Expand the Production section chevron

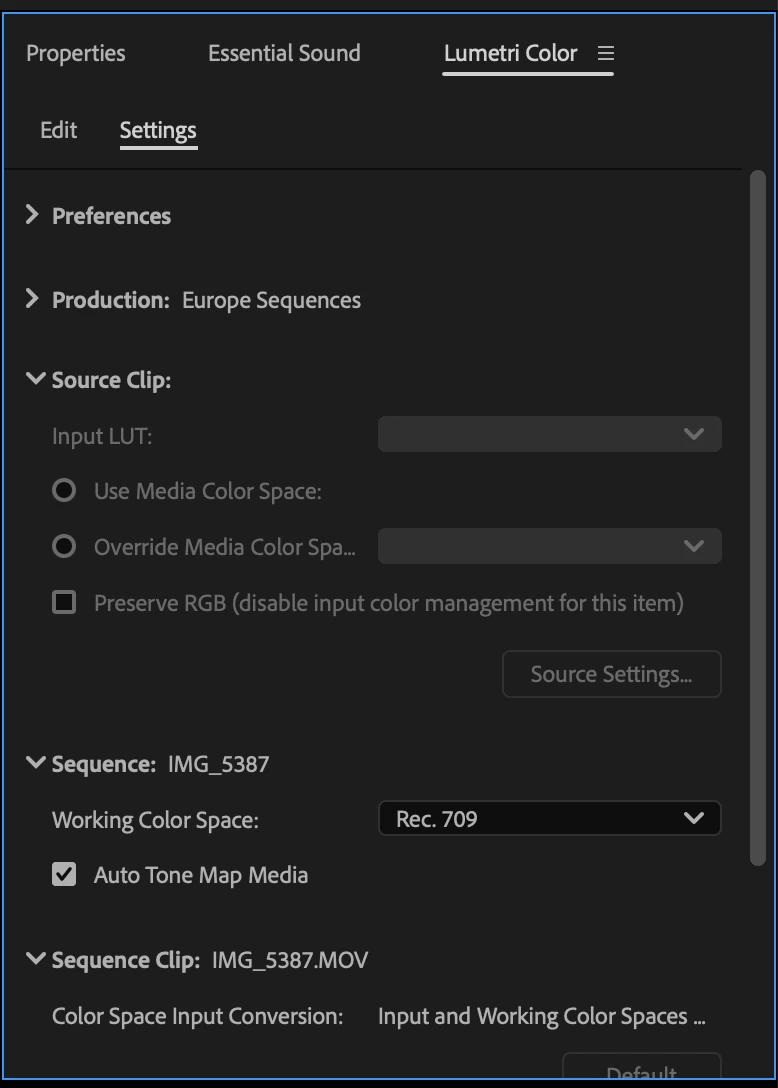[x=33, y=299]
